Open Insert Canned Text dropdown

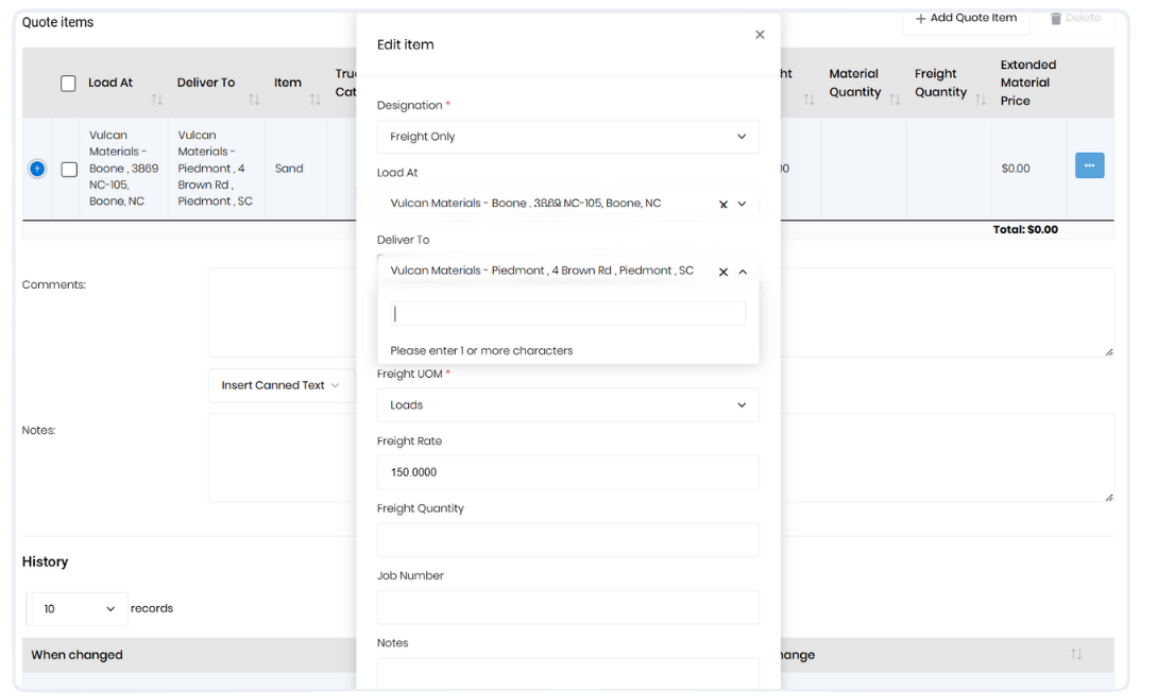coord(280,385)
